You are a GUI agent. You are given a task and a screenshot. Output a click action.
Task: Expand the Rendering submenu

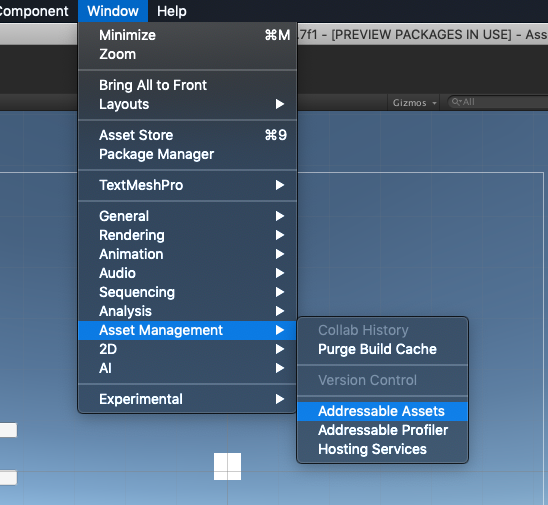point(187,235)
